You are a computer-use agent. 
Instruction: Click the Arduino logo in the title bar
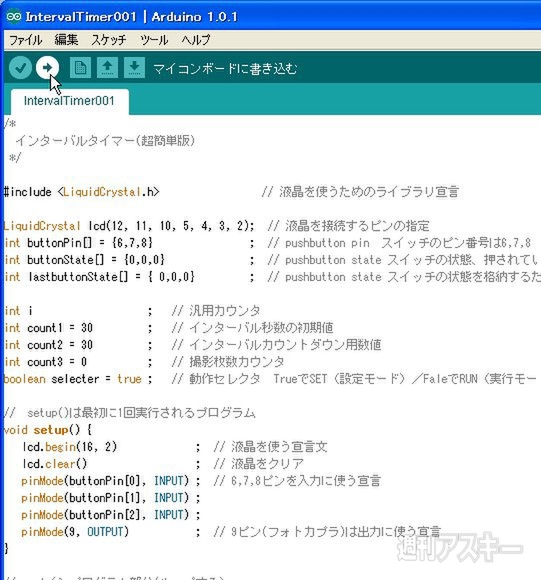[14, 17]
